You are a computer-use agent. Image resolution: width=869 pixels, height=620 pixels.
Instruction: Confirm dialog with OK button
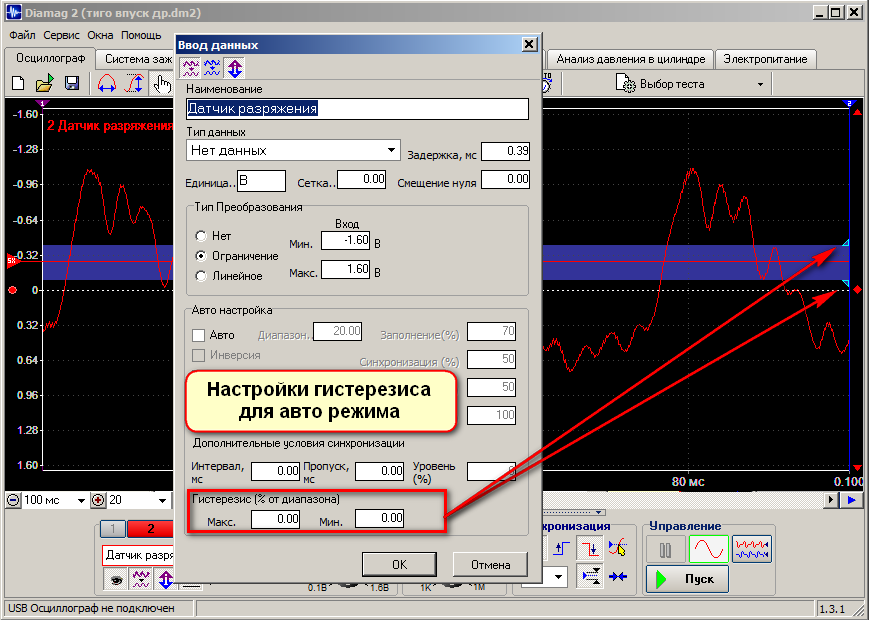pyautogui.click(x=399, y=565)
